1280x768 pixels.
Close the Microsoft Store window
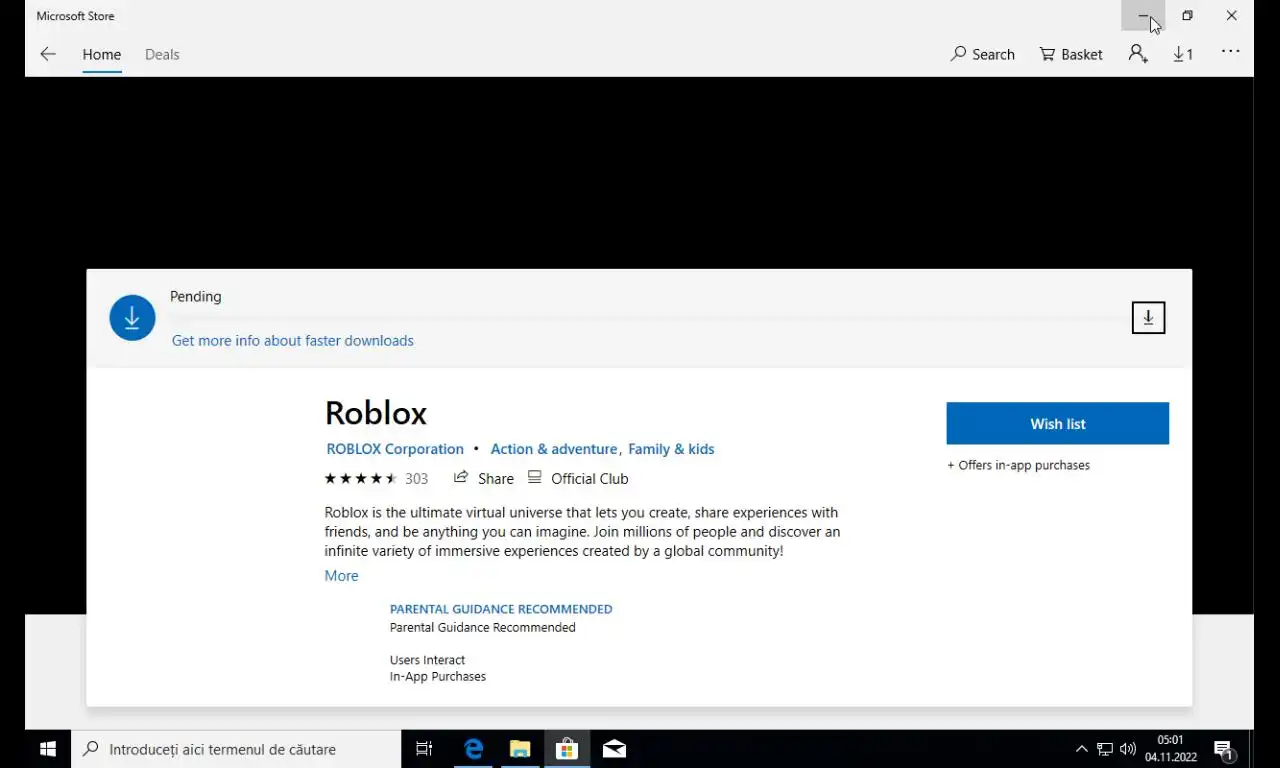1232,16
